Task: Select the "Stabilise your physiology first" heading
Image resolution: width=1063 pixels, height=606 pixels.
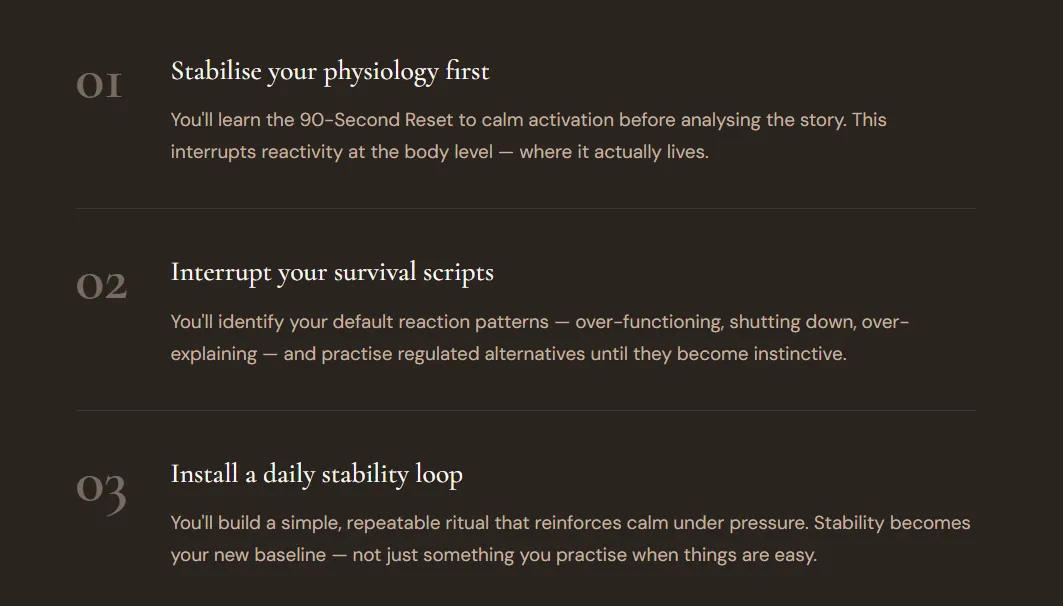Action: click(x=329, y=71)
